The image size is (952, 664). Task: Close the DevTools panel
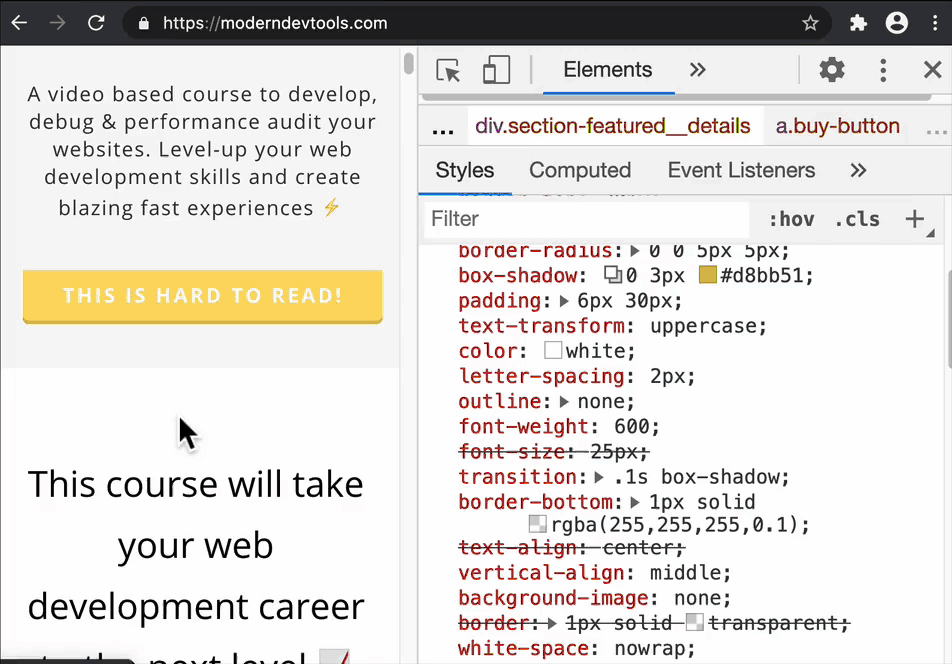tap(932, 70)
